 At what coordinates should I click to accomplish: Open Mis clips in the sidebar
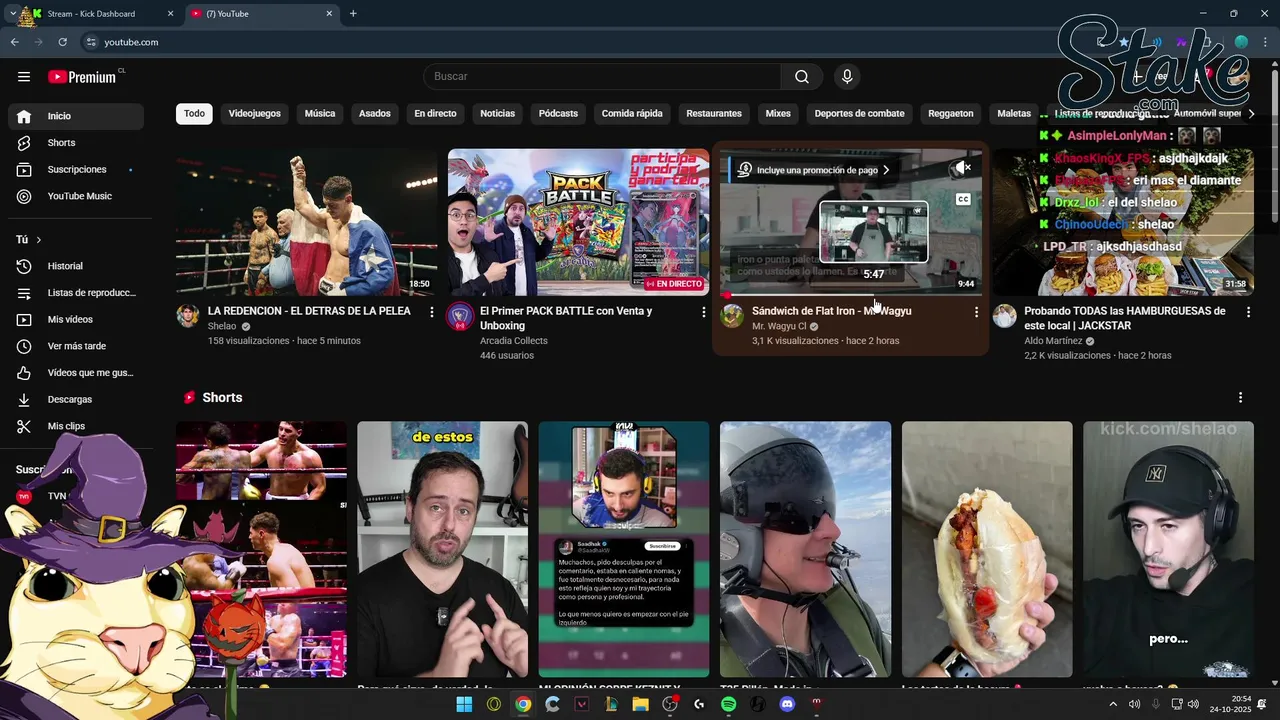click(76, 426)
